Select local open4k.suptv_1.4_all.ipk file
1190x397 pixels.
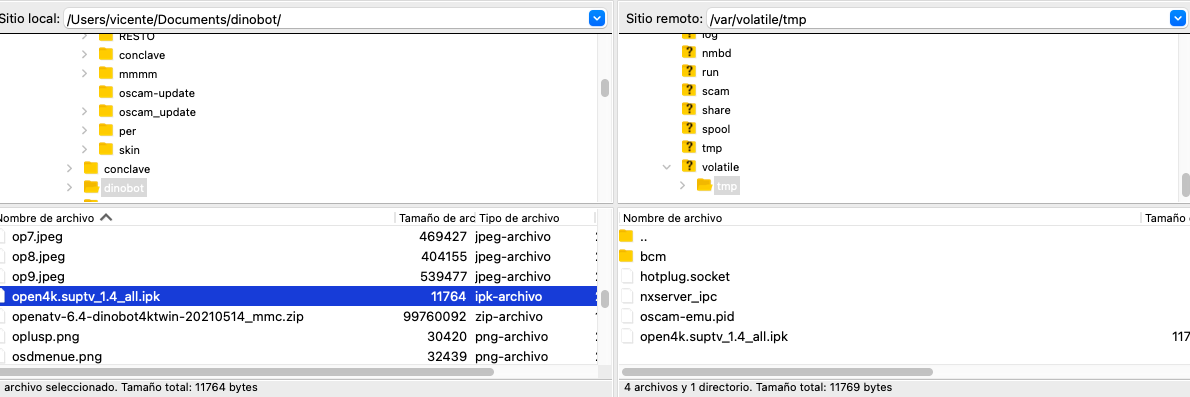298,296
